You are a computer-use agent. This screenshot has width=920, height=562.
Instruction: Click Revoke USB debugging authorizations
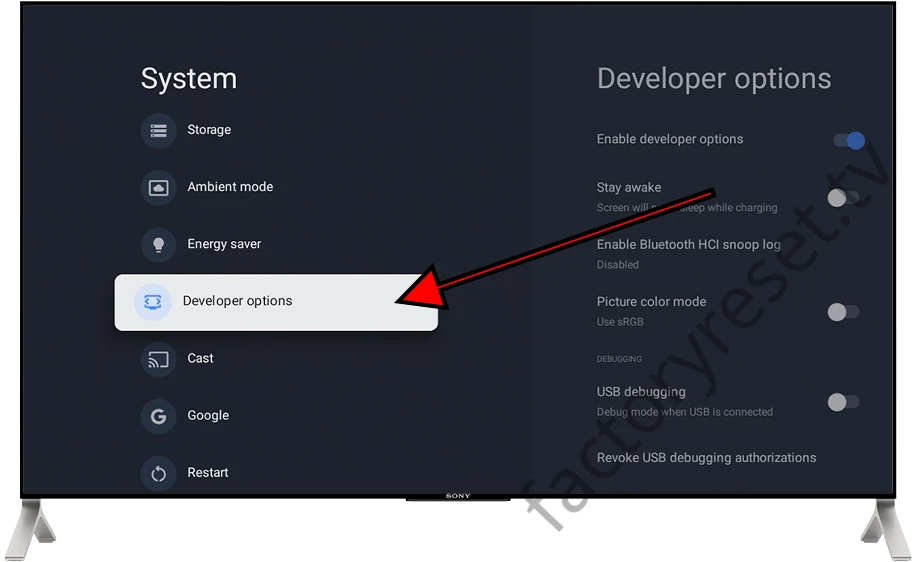706,458
